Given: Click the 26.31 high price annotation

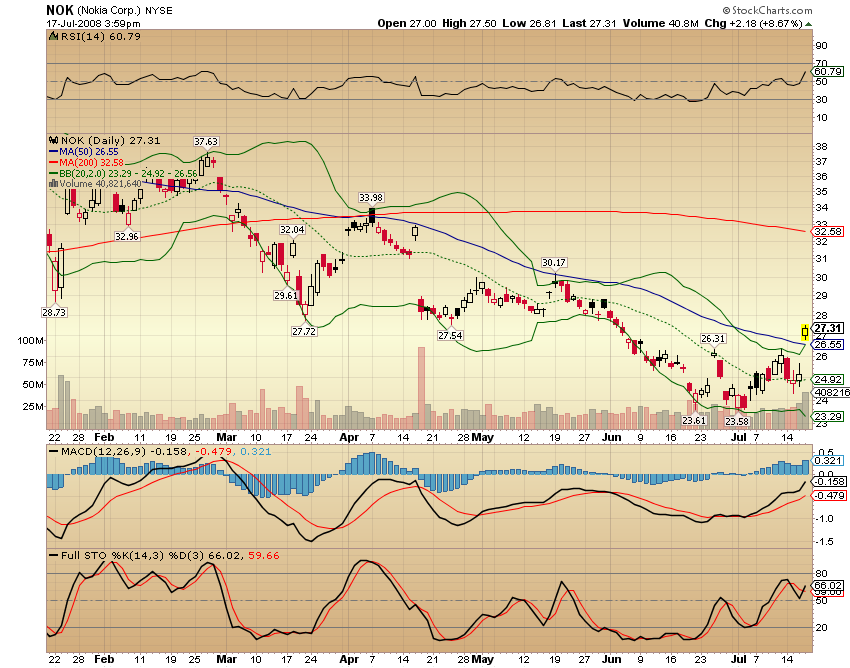Looking at the screenshot, I should click(713, 338).
